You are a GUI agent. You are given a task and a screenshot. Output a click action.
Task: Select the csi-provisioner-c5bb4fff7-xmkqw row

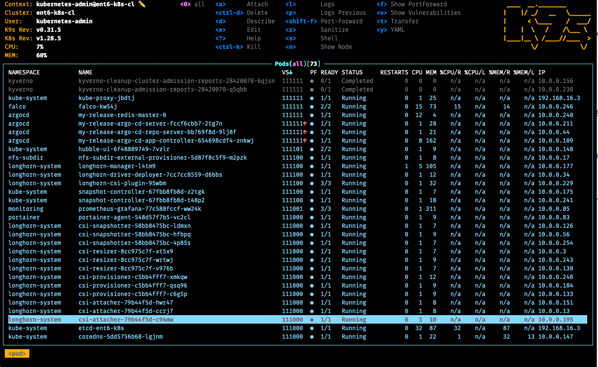click(297, 277)
